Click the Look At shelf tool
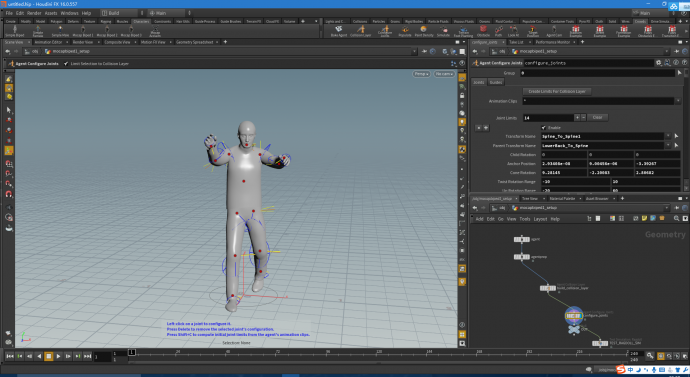The width and height of the screenshot is (690, 377). [513, 31]
